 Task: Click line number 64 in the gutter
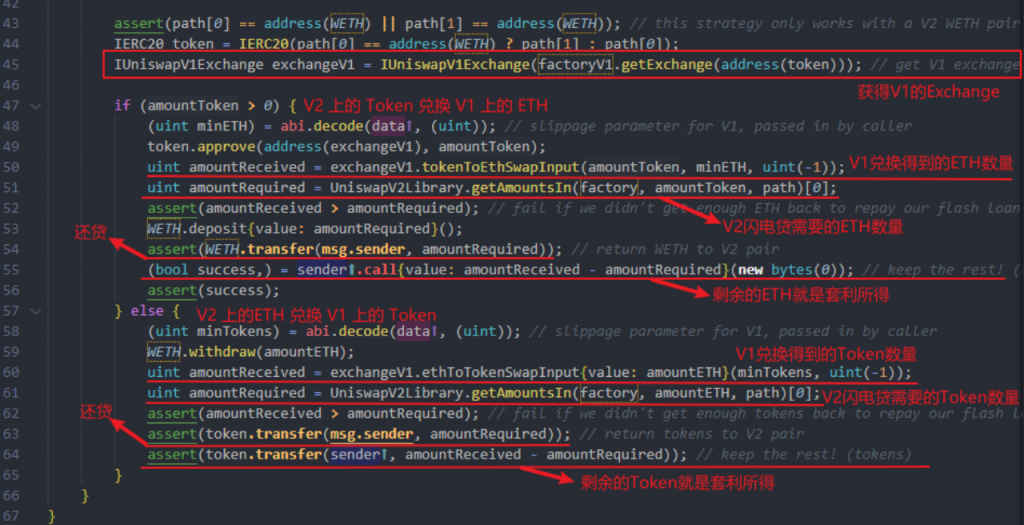tap(11, 454)
